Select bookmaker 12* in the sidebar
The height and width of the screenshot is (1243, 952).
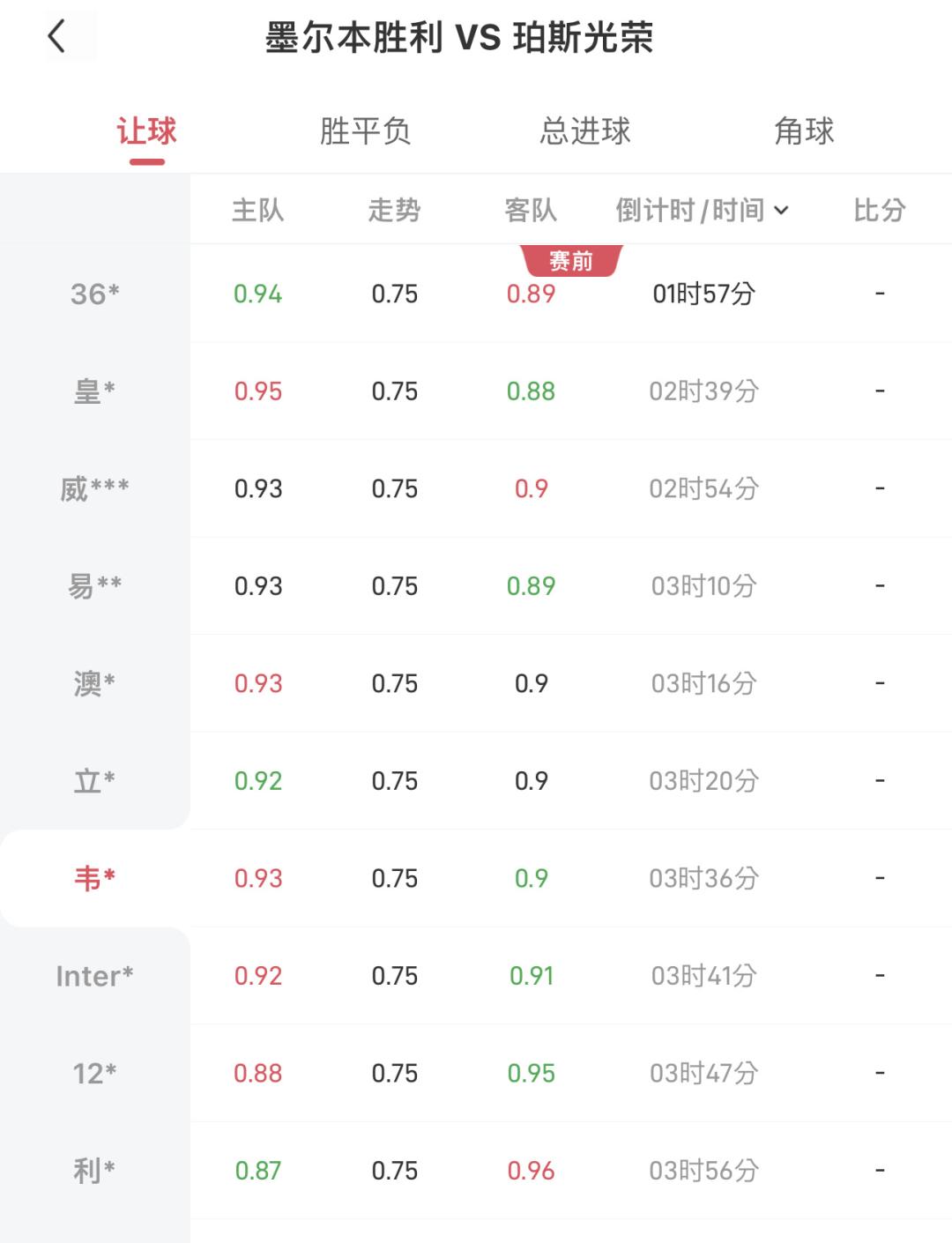(x=94, y=1073)
